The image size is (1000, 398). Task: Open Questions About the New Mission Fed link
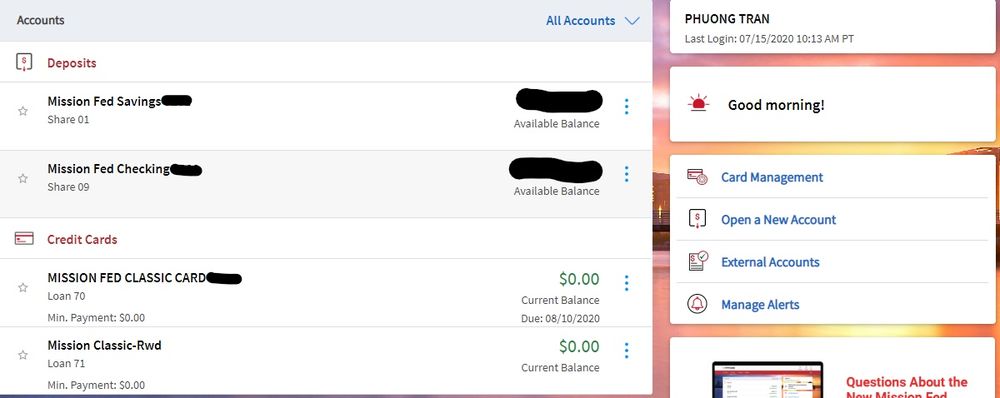click(906, 388)
